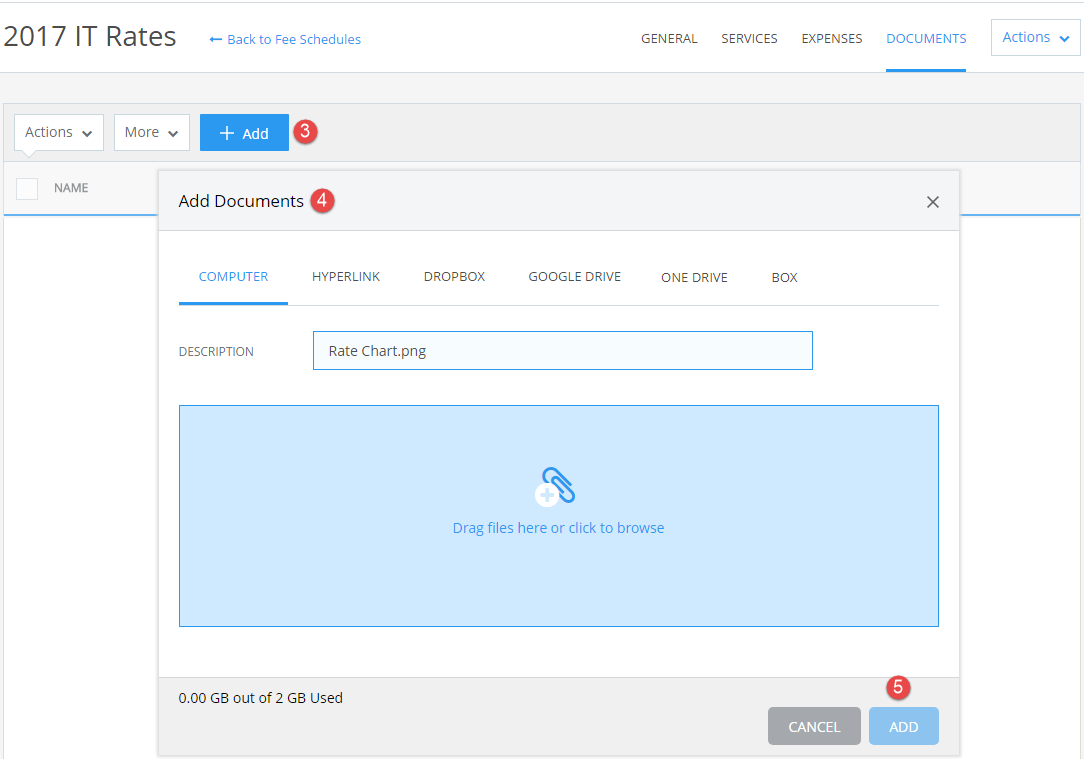Click the paperclip attach icon
The height and width of the screenshot is (759, 1084).
[555, 487]
